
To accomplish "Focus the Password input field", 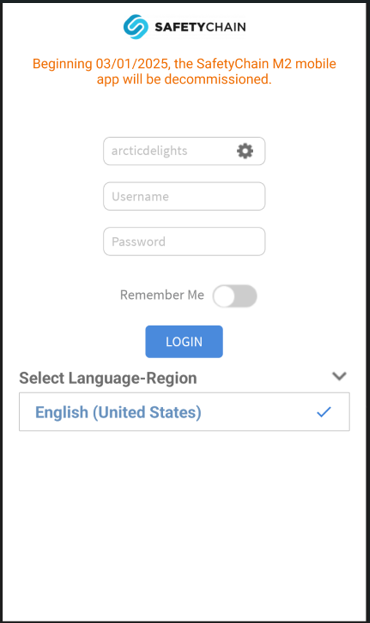I will tap(184, 242).
